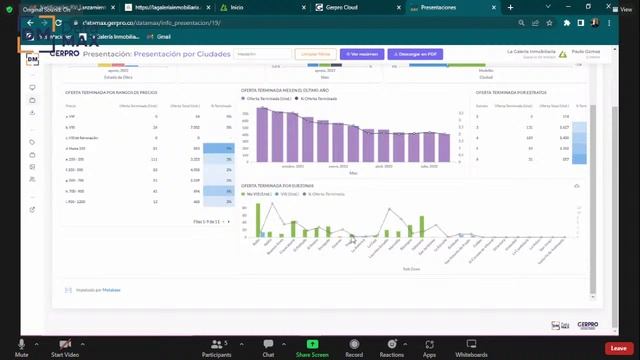Start Video in Zoom toolbar

click(x=65, y=348)
